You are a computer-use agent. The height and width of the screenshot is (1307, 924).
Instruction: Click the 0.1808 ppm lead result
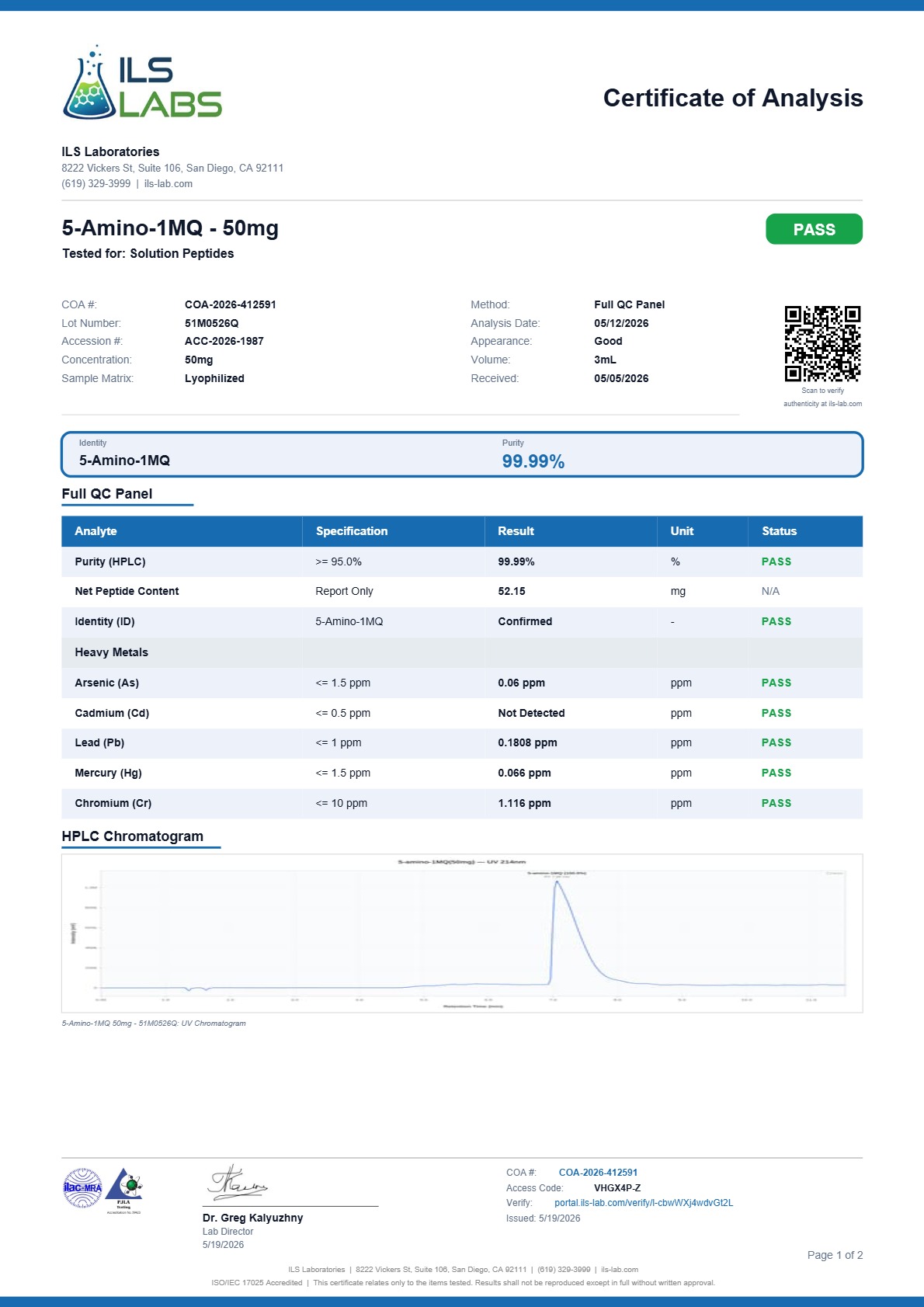coord(527,742)
